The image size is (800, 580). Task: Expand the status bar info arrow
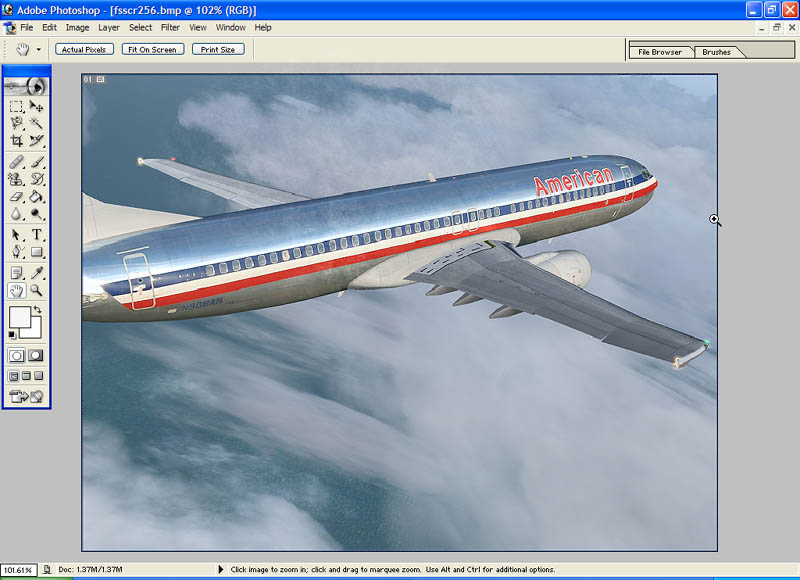[221, 569]
